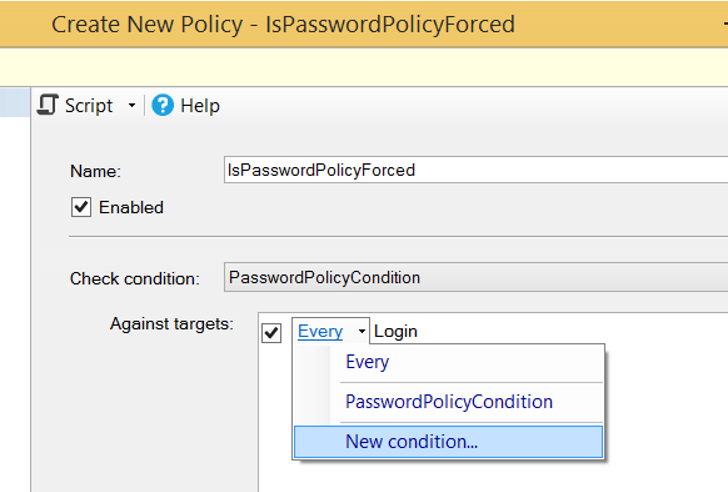Viewport: 728px width, 492px height.
Task: Toggle the Login target checkbox
Action: 272,333
